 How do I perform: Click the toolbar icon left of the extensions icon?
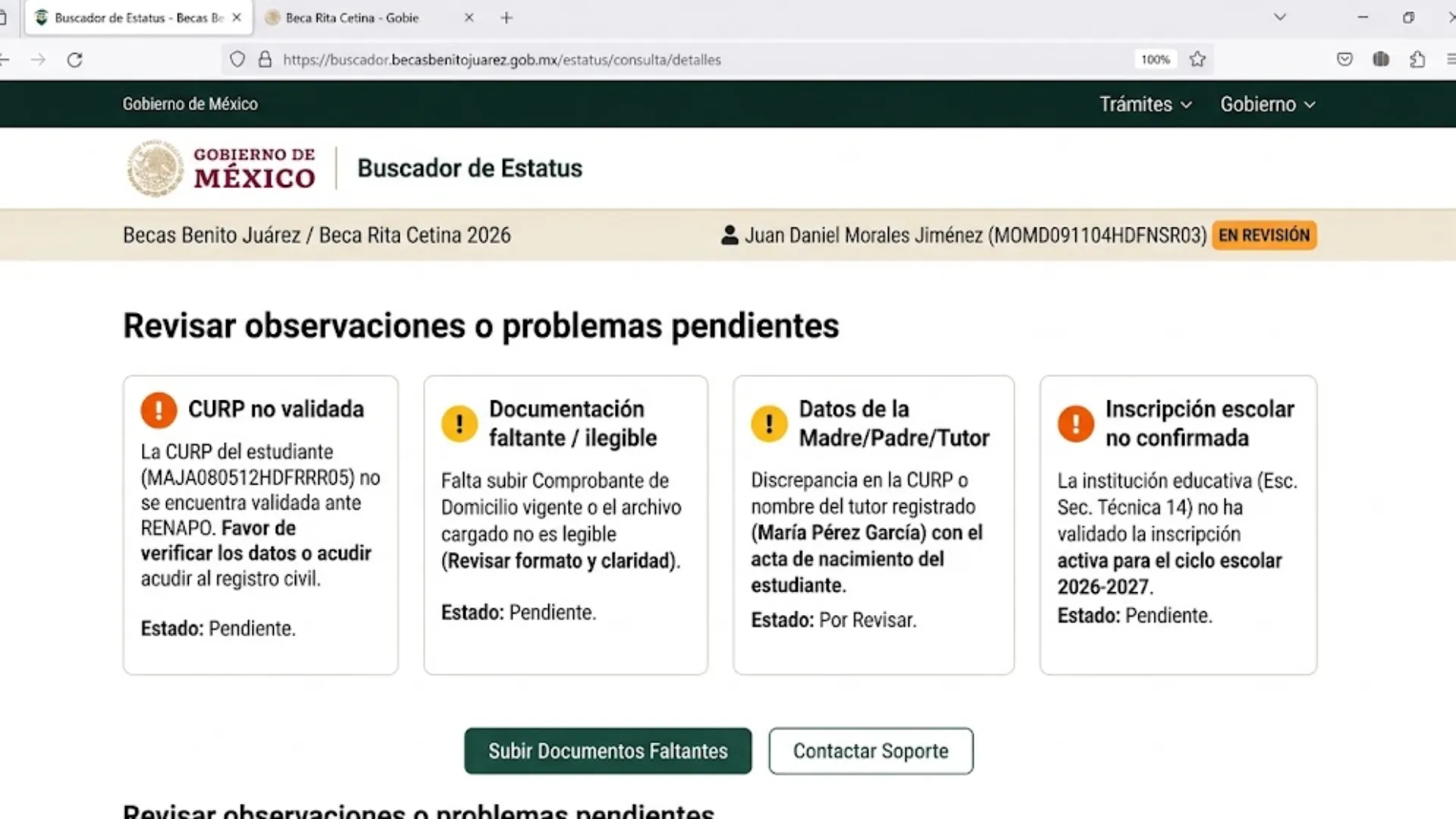1381,59
